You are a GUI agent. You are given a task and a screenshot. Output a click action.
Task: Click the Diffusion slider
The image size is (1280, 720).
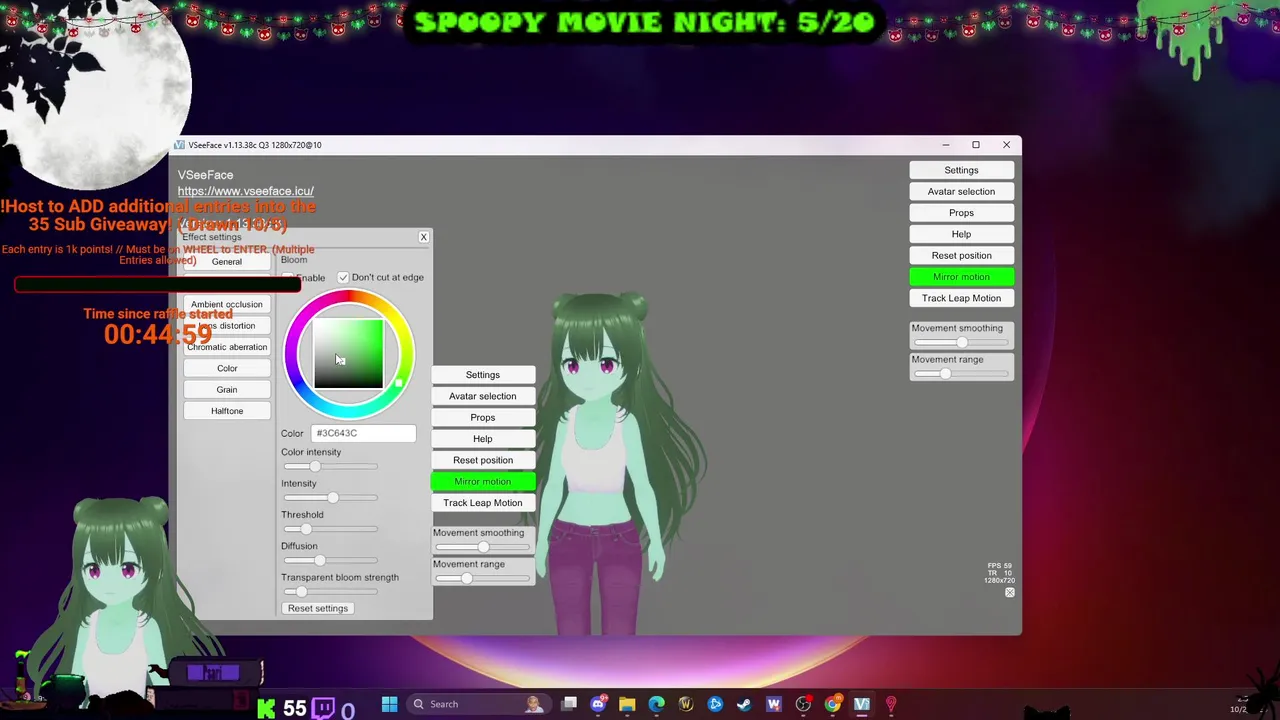click(x=330, y=561)
